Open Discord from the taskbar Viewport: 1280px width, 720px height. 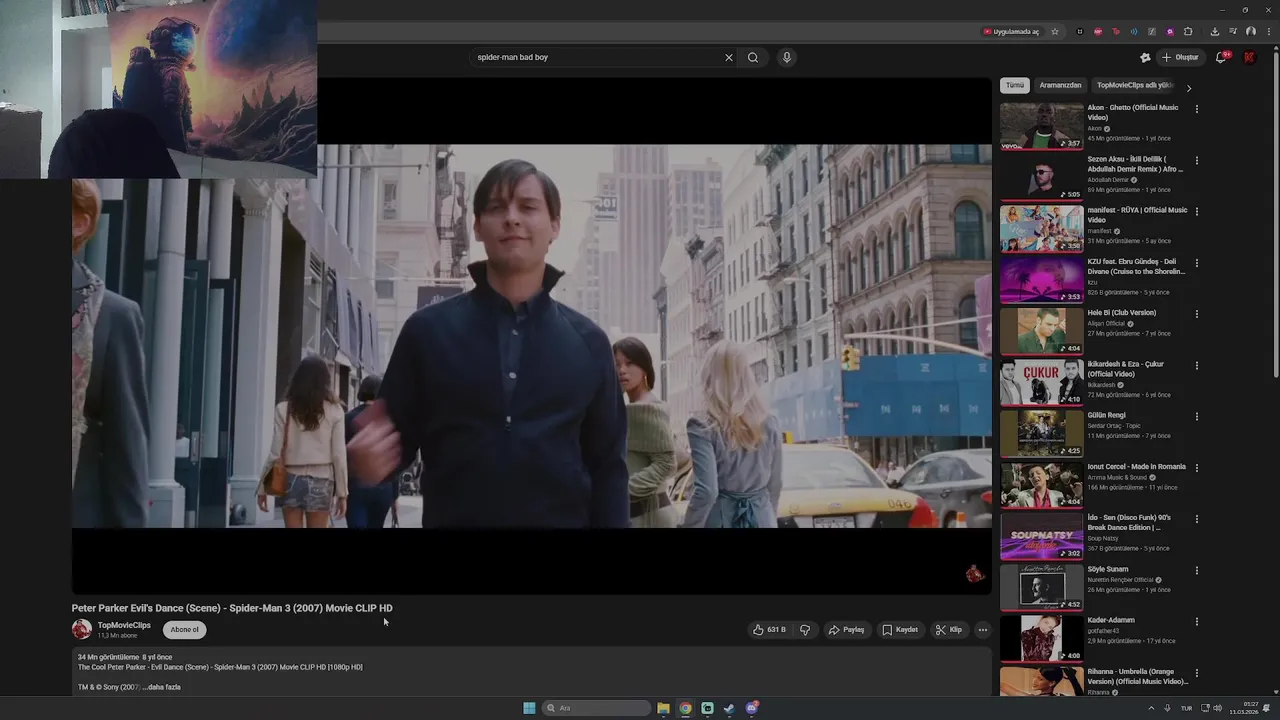752,708
